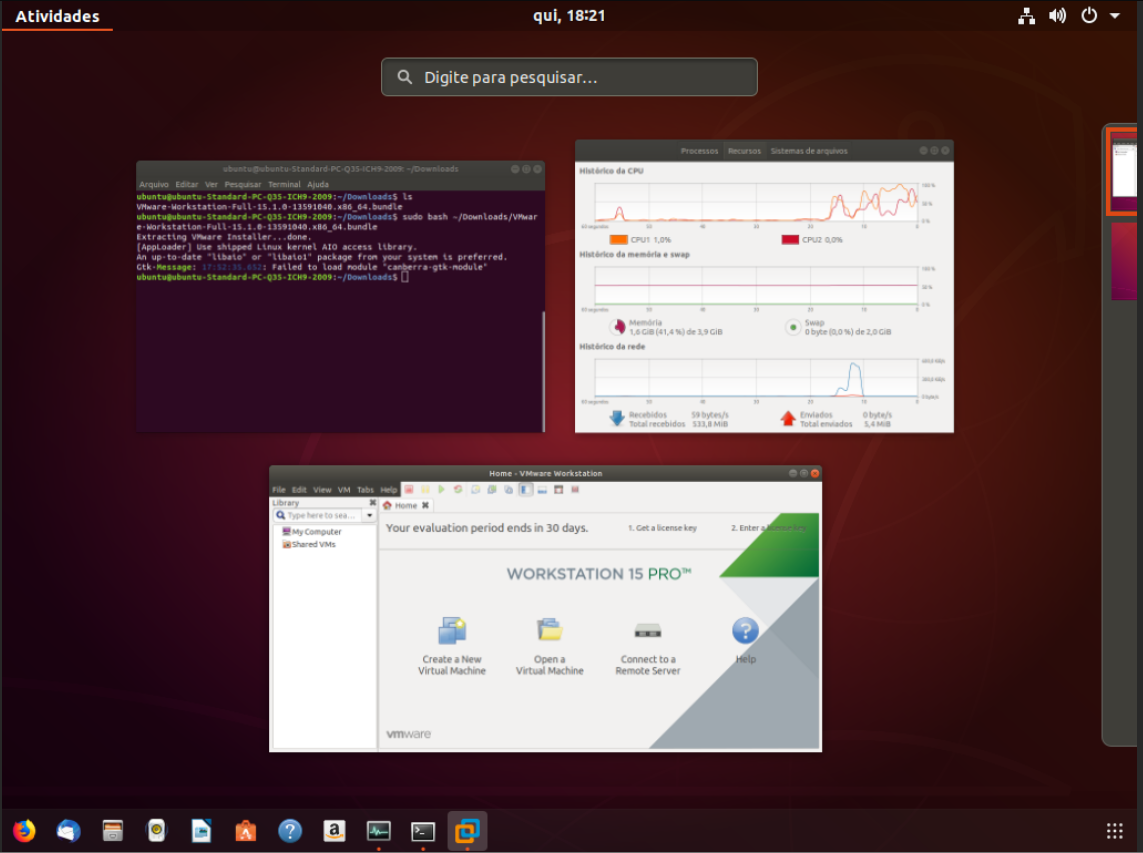The image size is (1143, 853).
Task: Click the orange CPU1 color swatch
Action: click(618, 239)
